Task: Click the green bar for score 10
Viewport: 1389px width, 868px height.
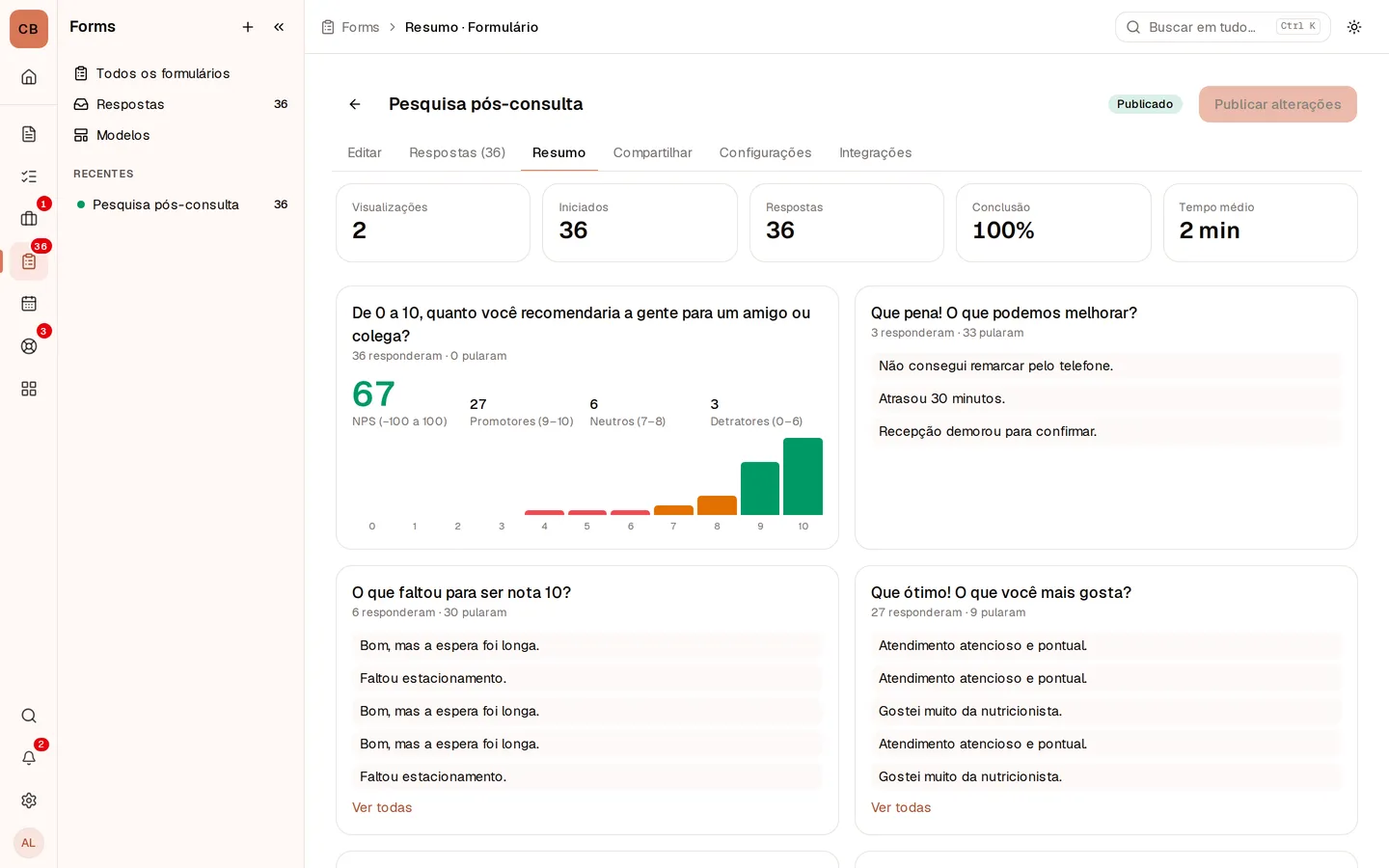Action: coord(803,476)
